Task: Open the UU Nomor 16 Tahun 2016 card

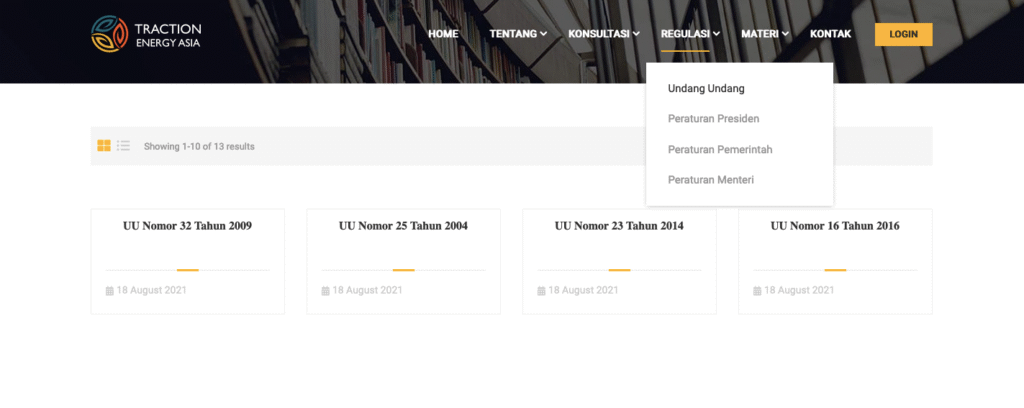Action: click(x=835, y=226)
